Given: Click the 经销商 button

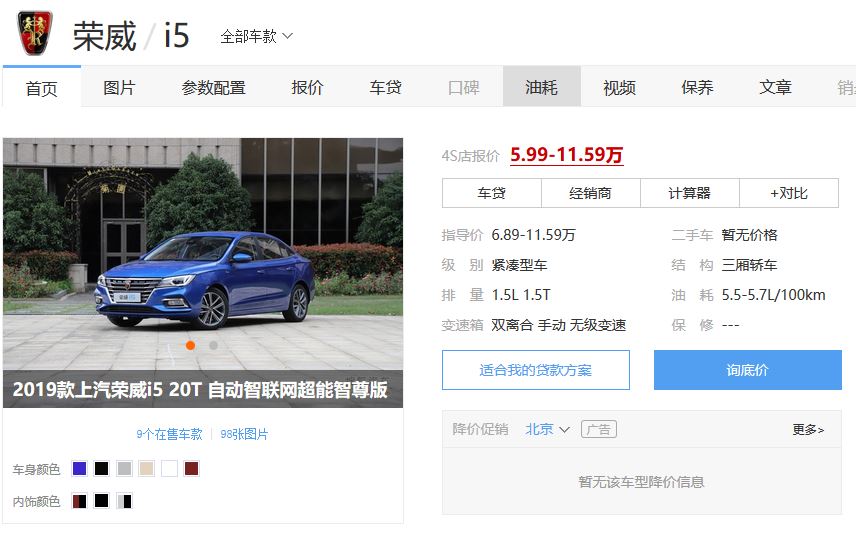Looking at the screenshot, I should coord(590,193).
